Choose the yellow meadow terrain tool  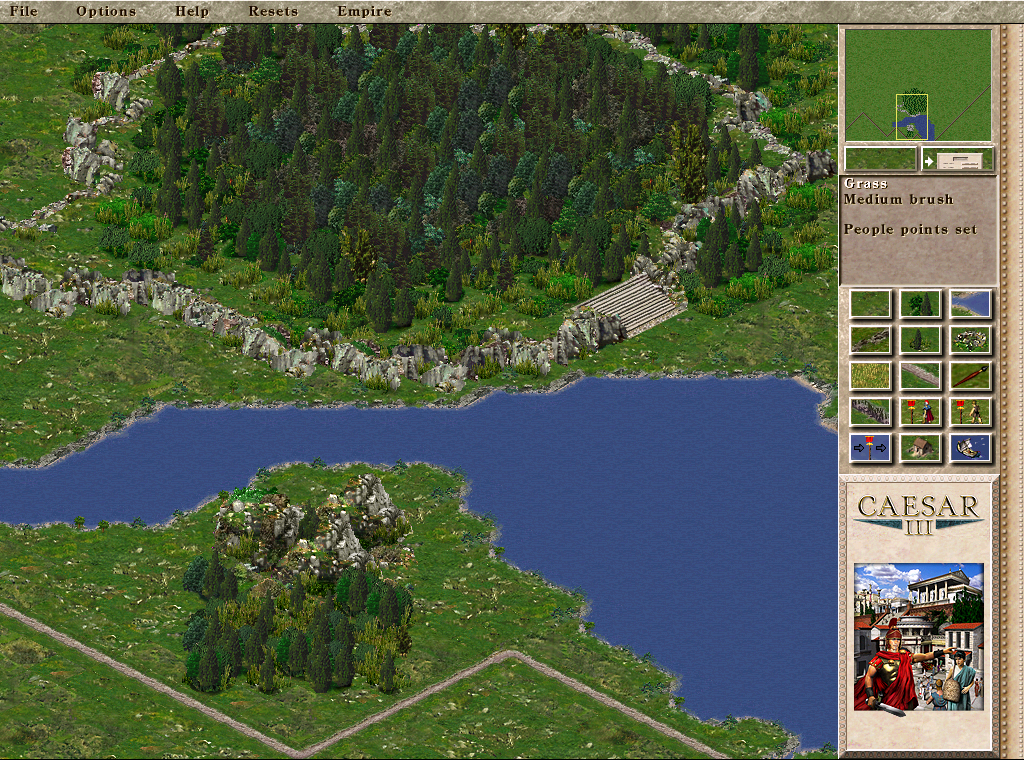click(x=870, y=376)
